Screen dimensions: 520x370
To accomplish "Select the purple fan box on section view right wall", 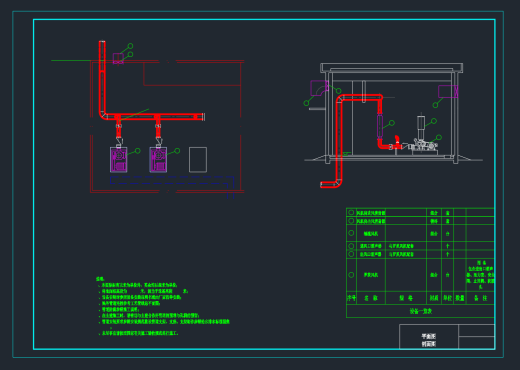I will [x=448, y=92].
